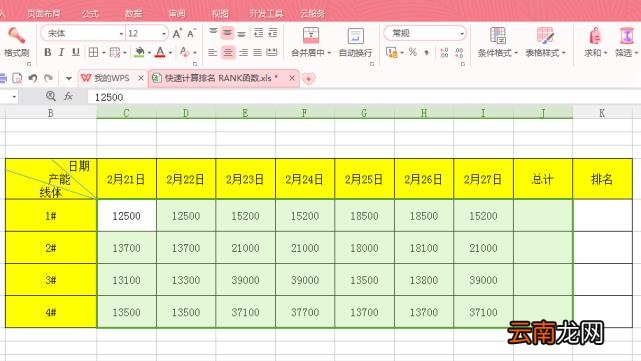This screenshot has height=361, width=641.
Task: Select the Format Painter (格式刷) tool
Action: point(17,42)
